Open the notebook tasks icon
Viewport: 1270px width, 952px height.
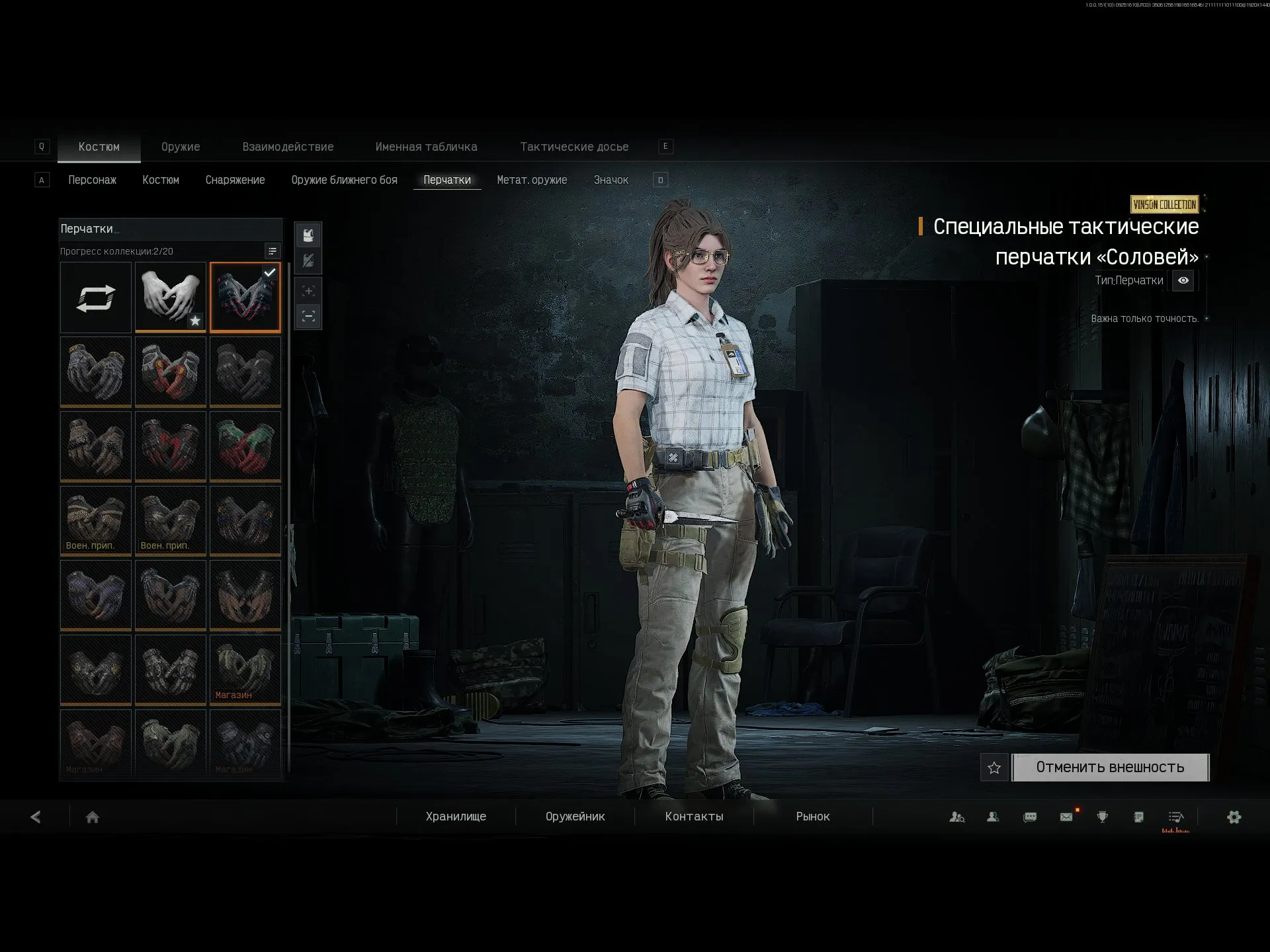click(1138, 817)
